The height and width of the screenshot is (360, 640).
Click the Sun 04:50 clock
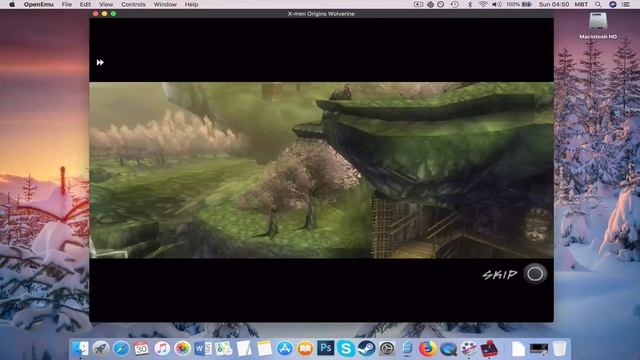[553, 4]
